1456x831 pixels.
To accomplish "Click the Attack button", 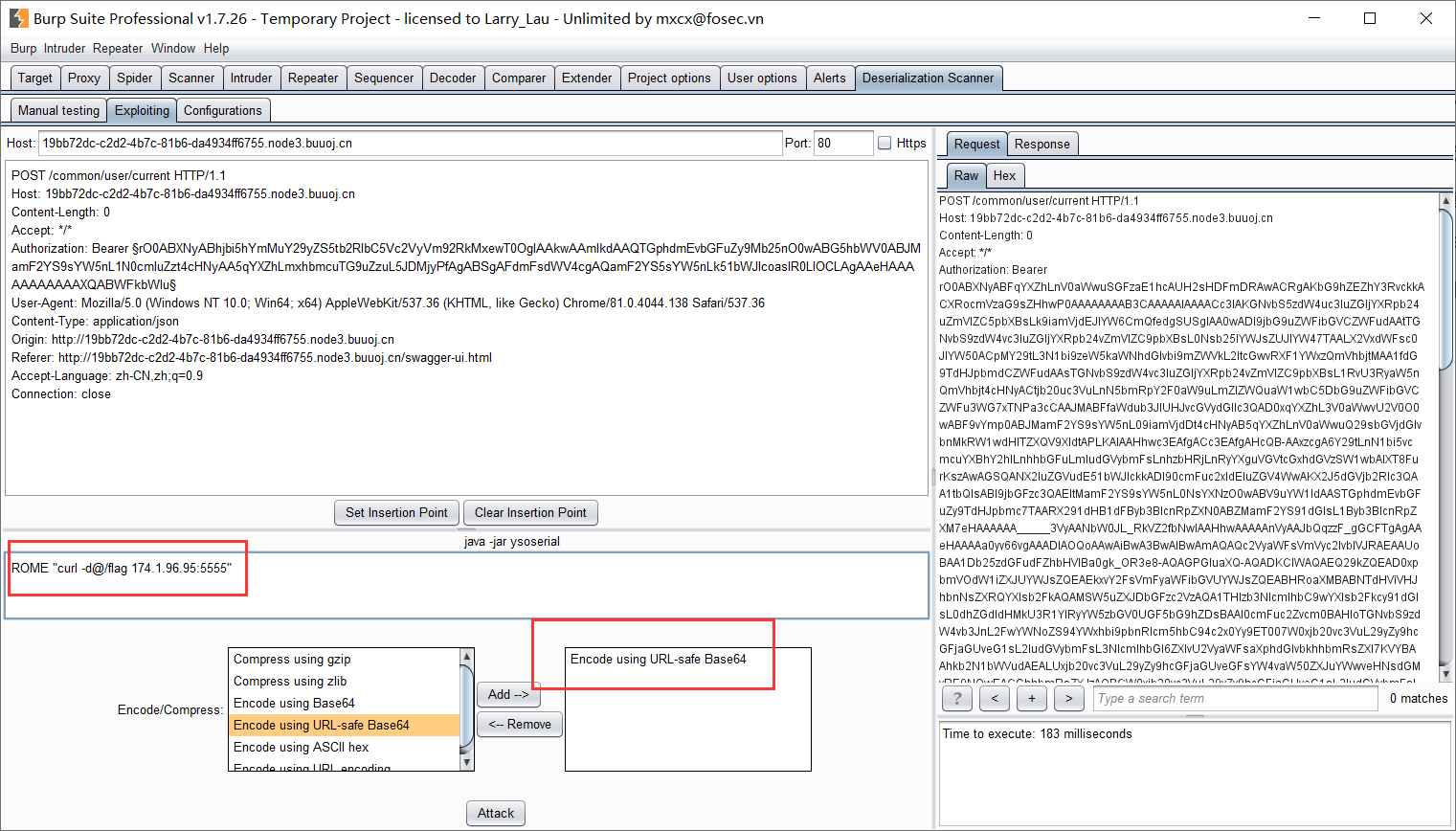I will coord(496,813).
